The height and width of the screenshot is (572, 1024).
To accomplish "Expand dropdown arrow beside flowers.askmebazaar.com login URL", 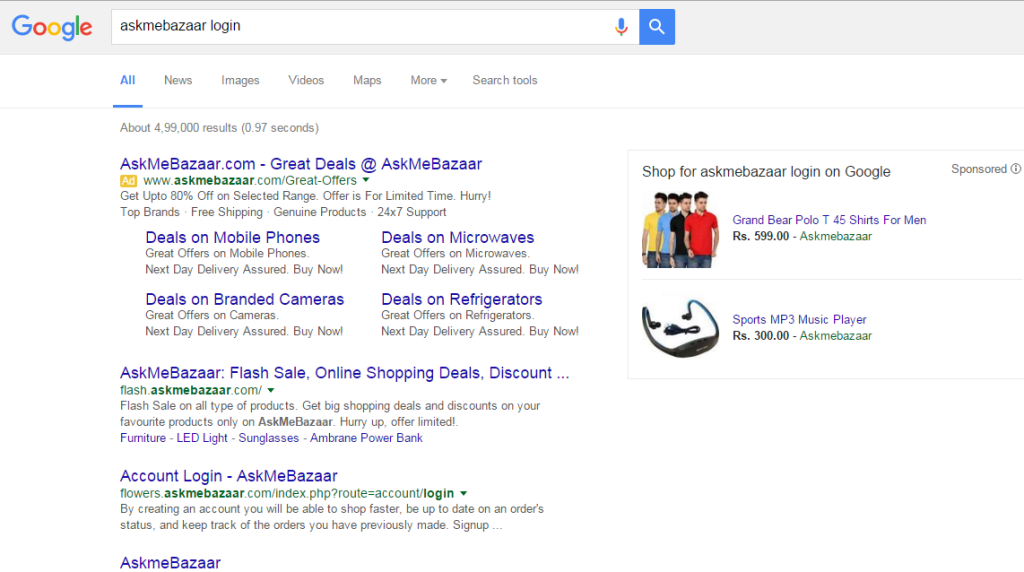I will [463, 493].
